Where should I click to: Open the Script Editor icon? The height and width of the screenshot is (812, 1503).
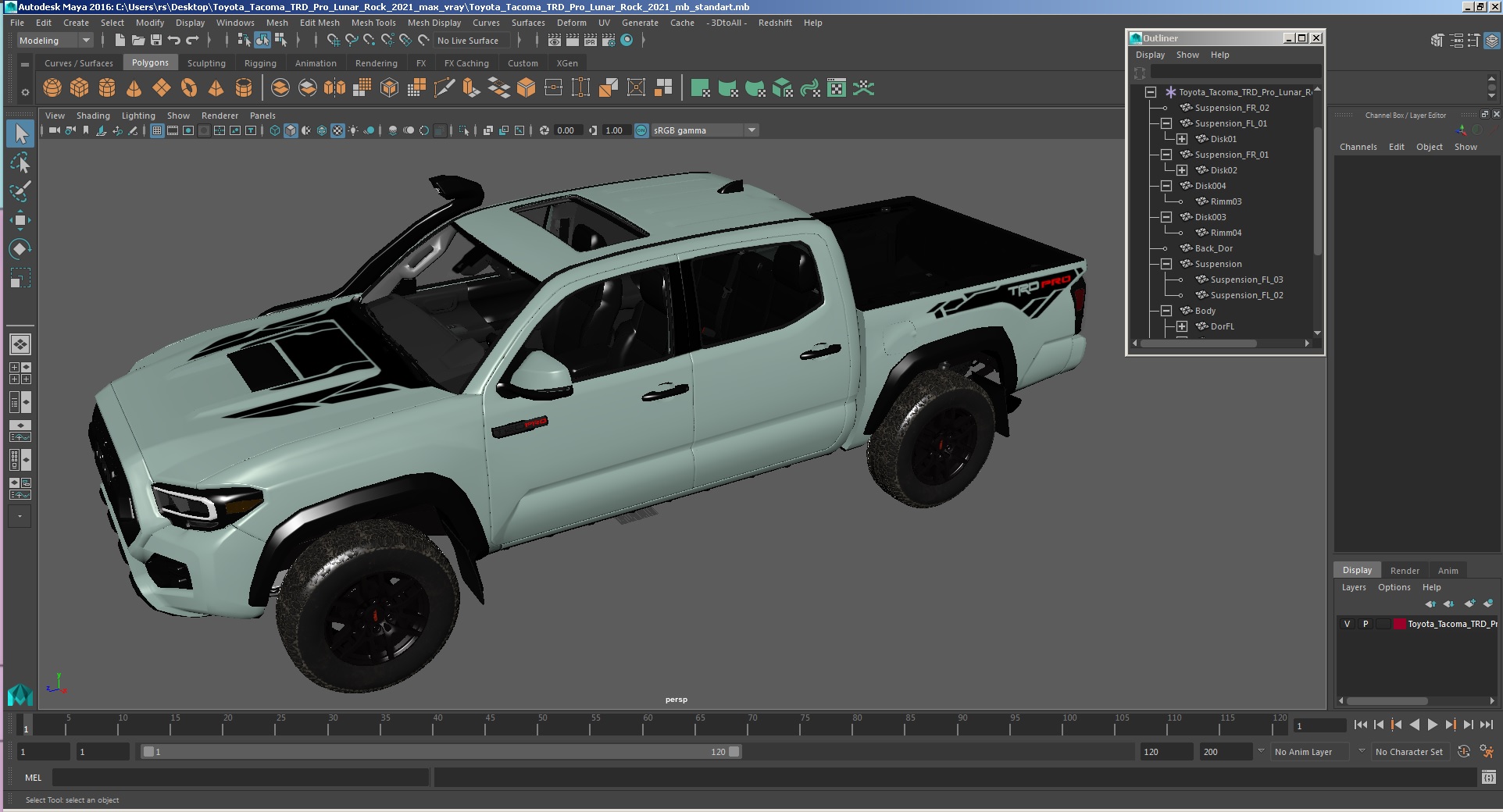click(x=1489, y=778)
